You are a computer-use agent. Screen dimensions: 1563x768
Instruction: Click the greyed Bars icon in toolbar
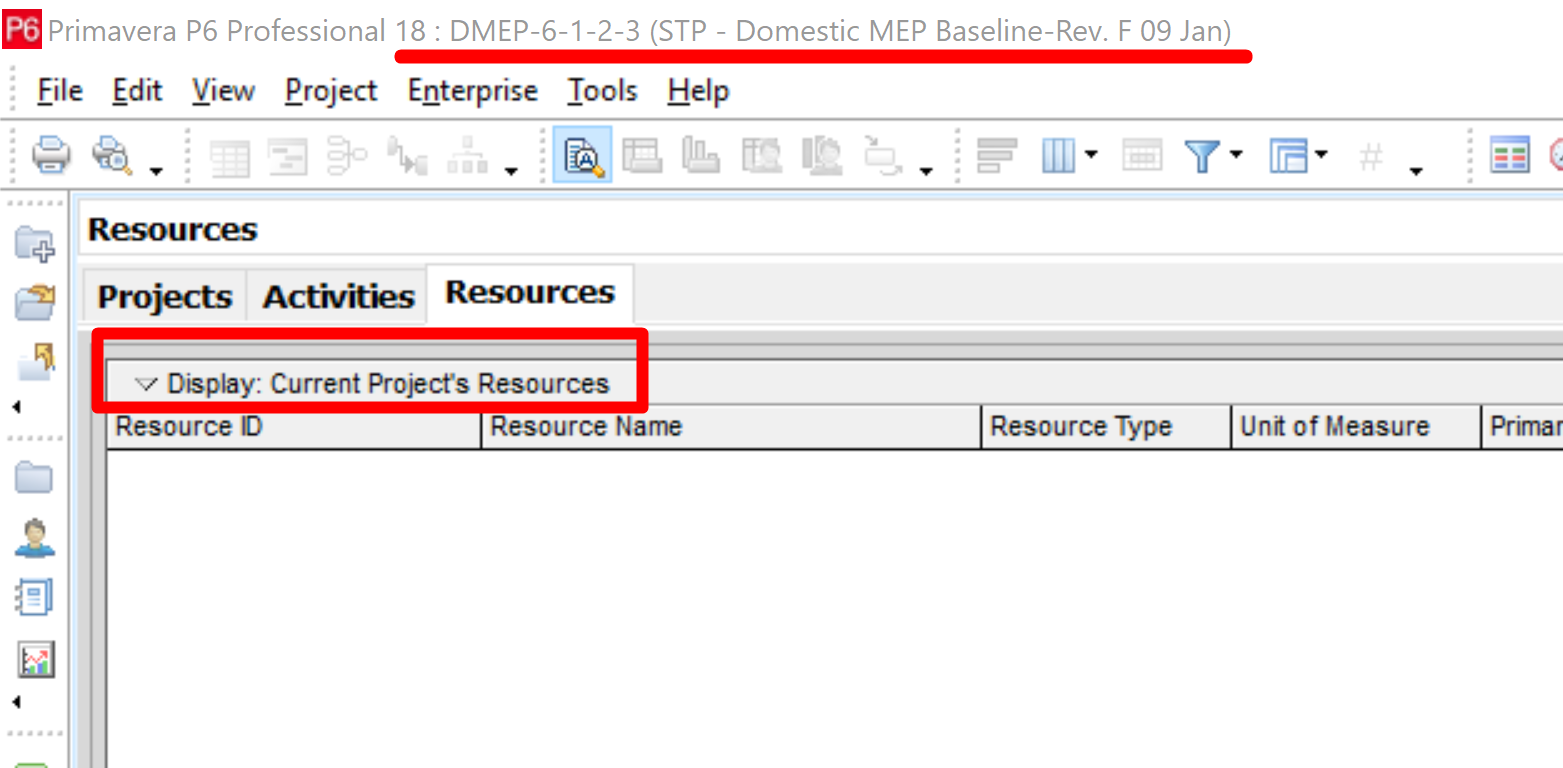[996, 156]
